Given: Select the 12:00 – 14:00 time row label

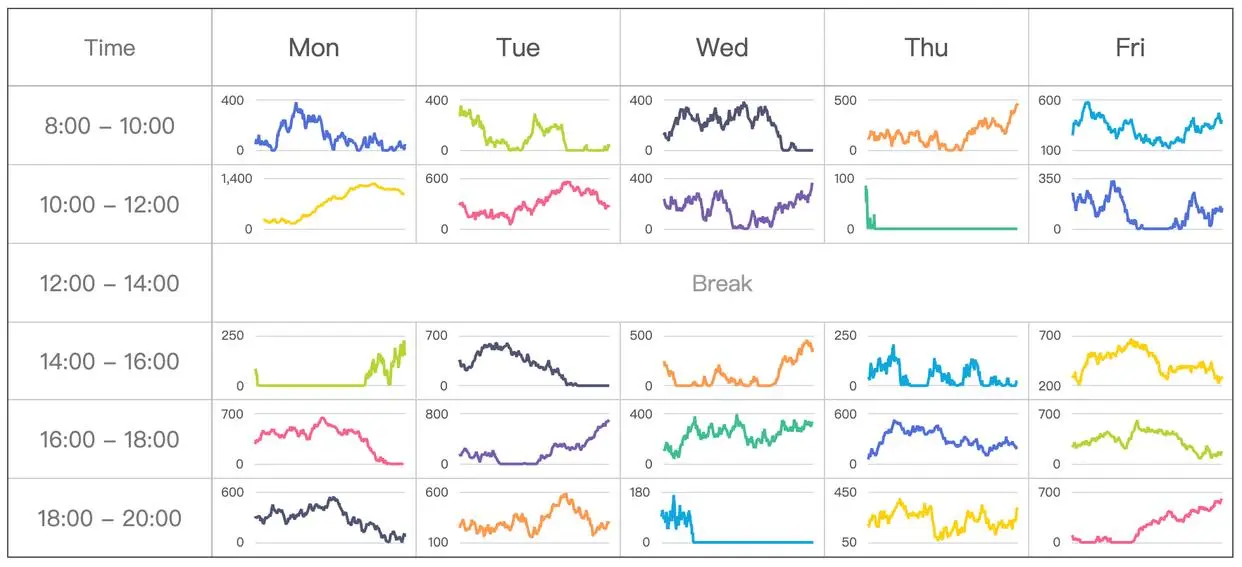Looking at the screenshot, I should pos(110,283).
